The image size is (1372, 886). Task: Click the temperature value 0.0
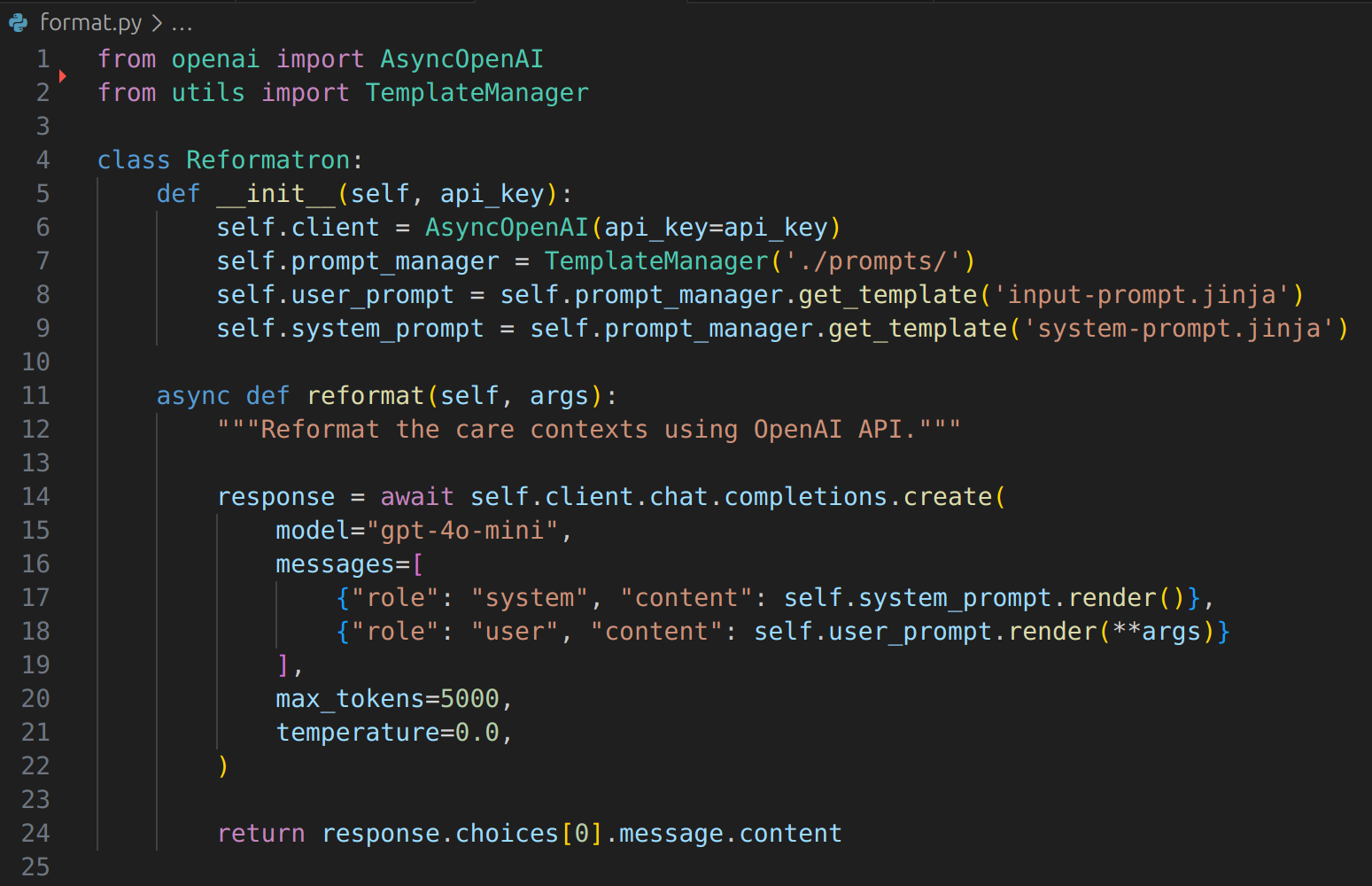pyautogui.click(x=477, y=733)
